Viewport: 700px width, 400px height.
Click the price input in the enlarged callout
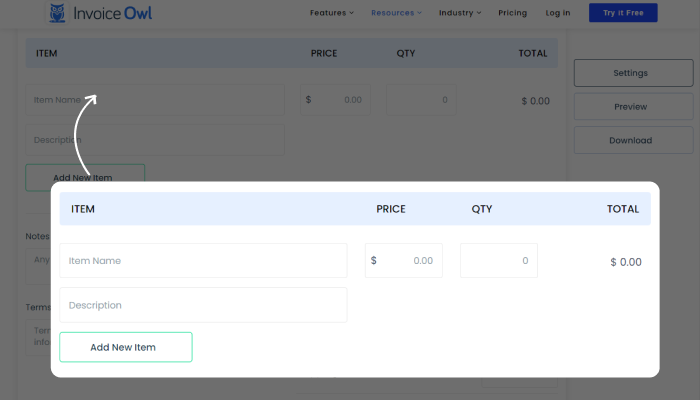click(x=404, y=261)
